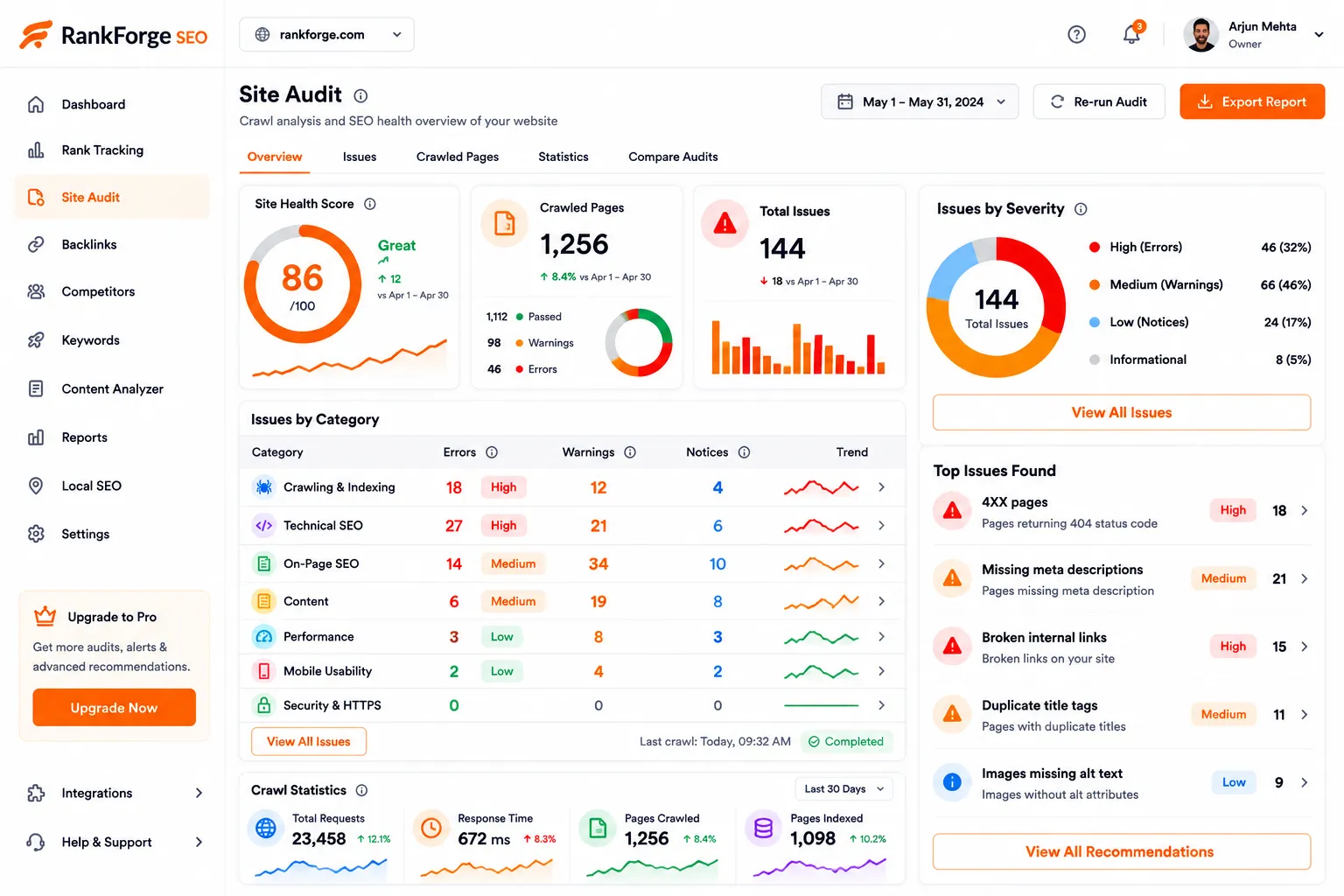
Task: Click the High (Errors) red legend dot
Action: pos(1094,248)
